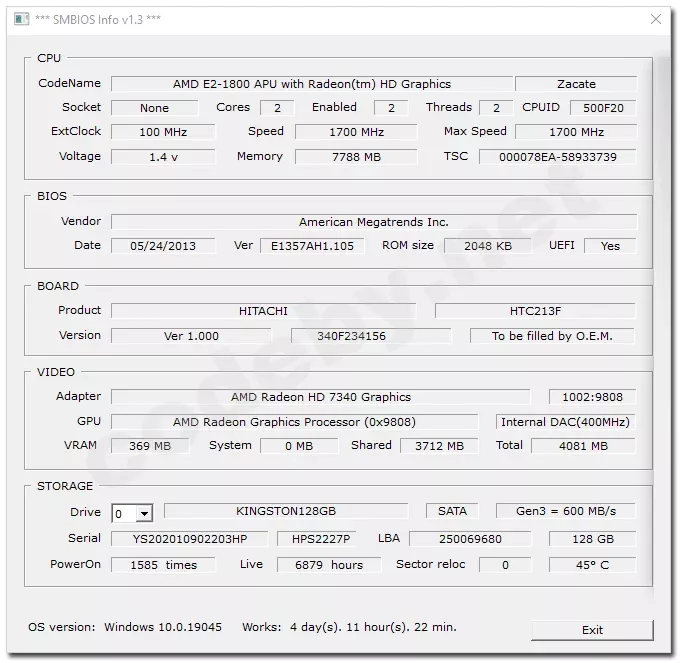Click the SMBIOS Info title bar icon

click(21, 19)
